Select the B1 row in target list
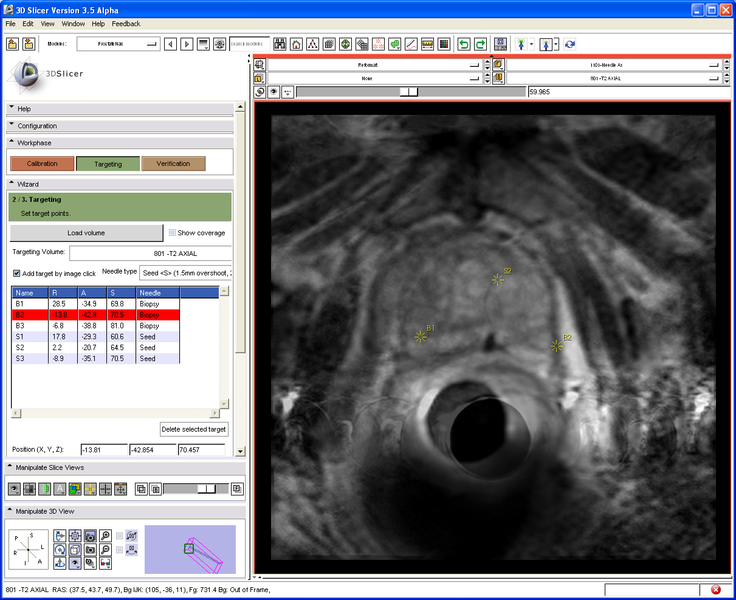Screen dimensions: 736x600 click(x=95, y=304)
